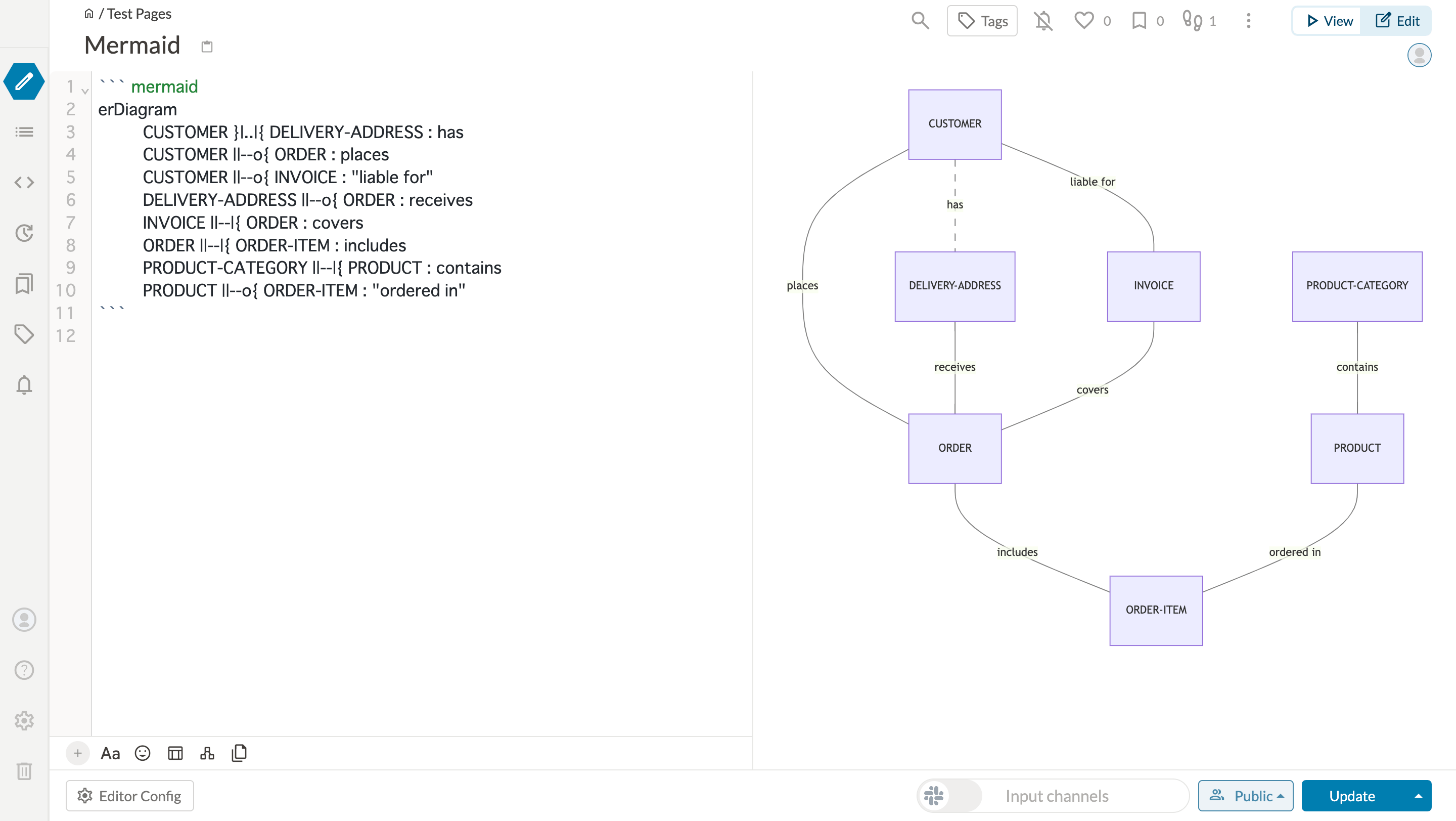The height and width of the screenshot is (821, 1456).
Task: Open emoji picker in editor toolbar
Action: pyautogui.click(x=143, y=753)
